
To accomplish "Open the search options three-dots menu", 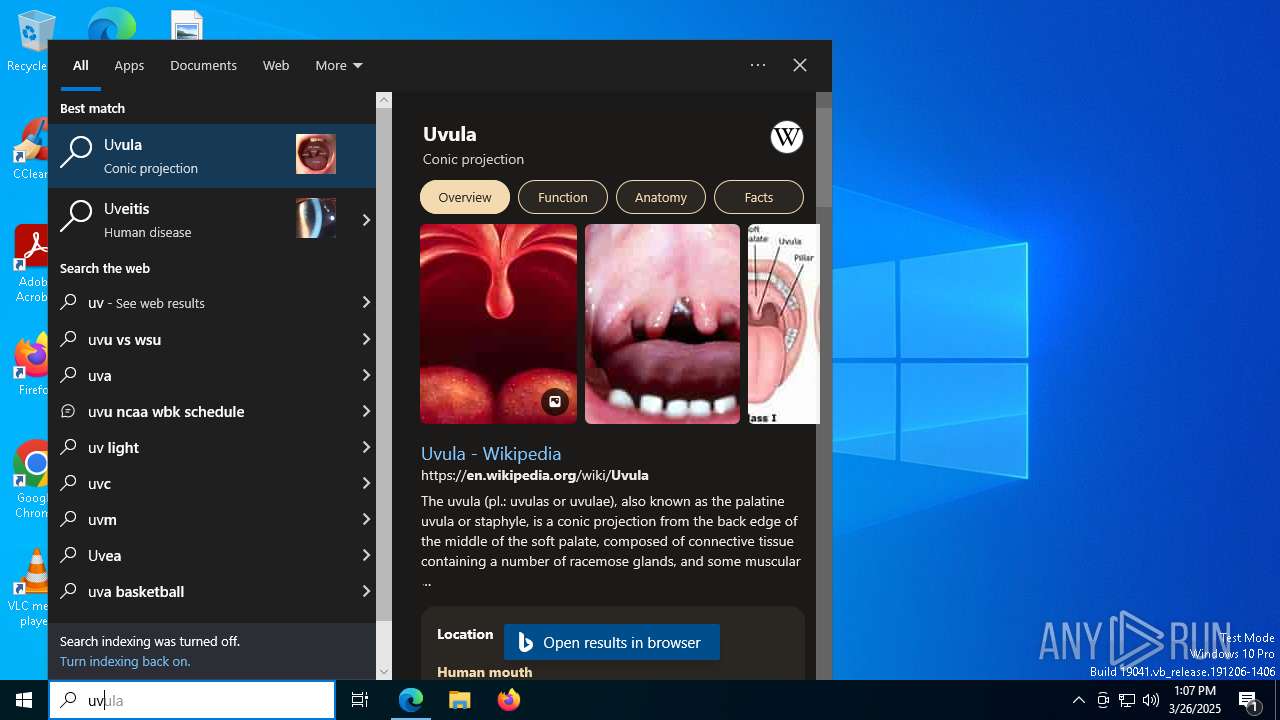I will (x=758, y=65).
